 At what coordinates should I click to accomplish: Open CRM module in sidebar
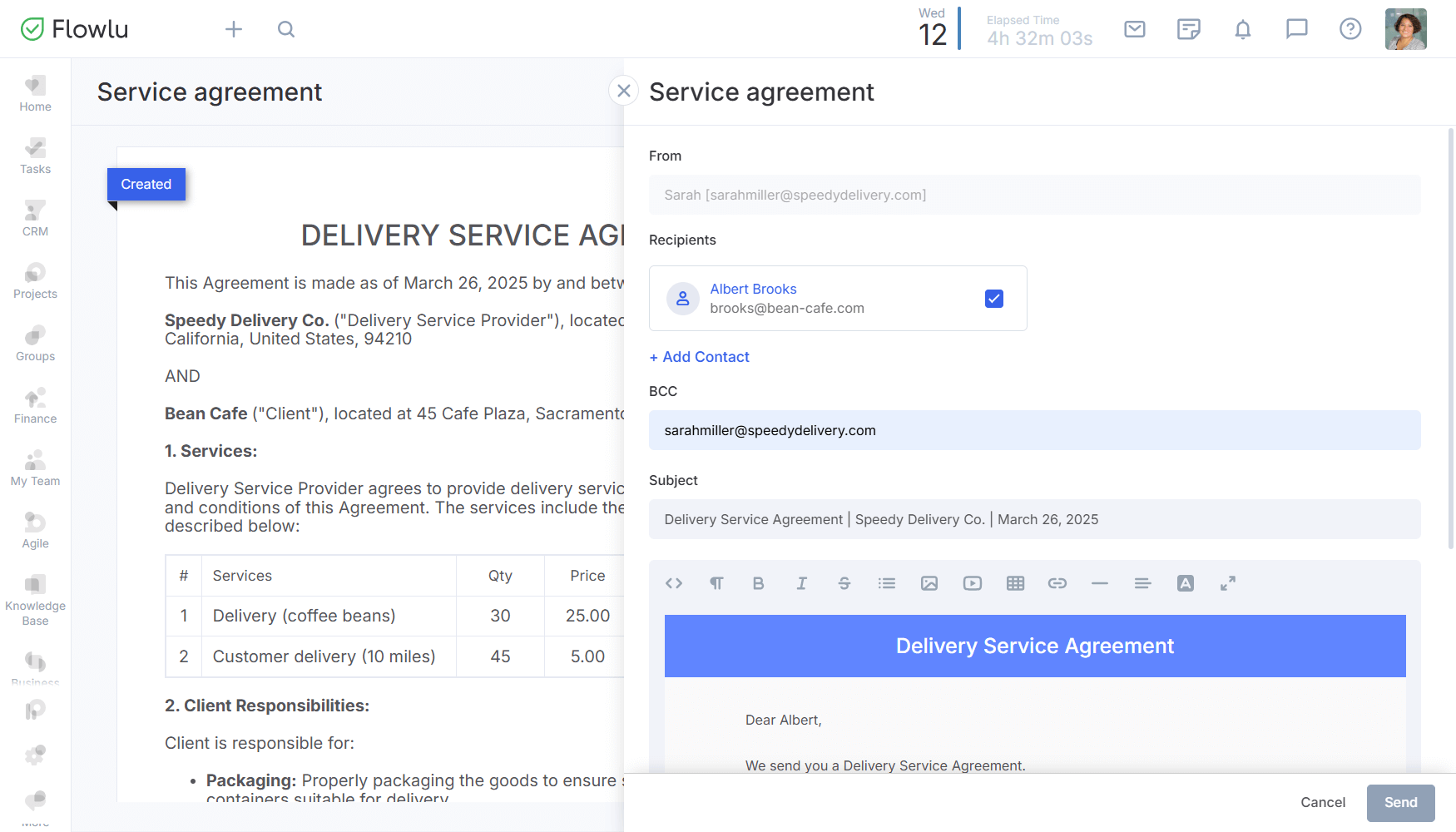tap(35, 219)
